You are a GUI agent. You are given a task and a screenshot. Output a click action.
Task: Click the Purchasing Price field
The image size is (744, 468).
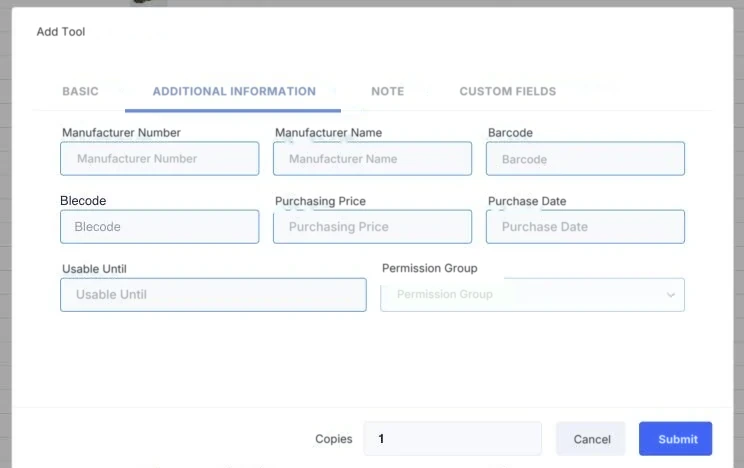pyautogui.click(x=372, y=227)
